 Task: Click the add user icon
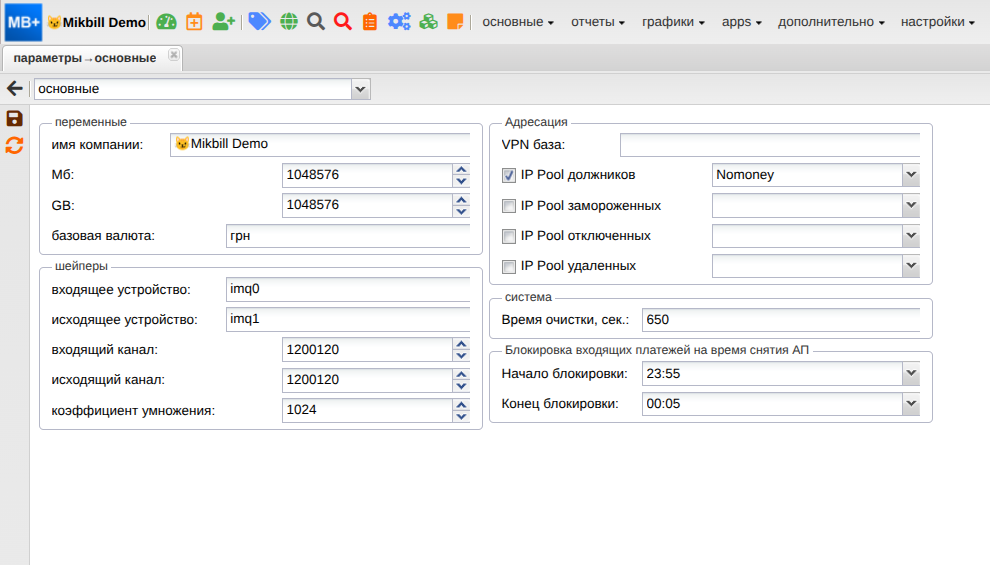tap(224, 22)
